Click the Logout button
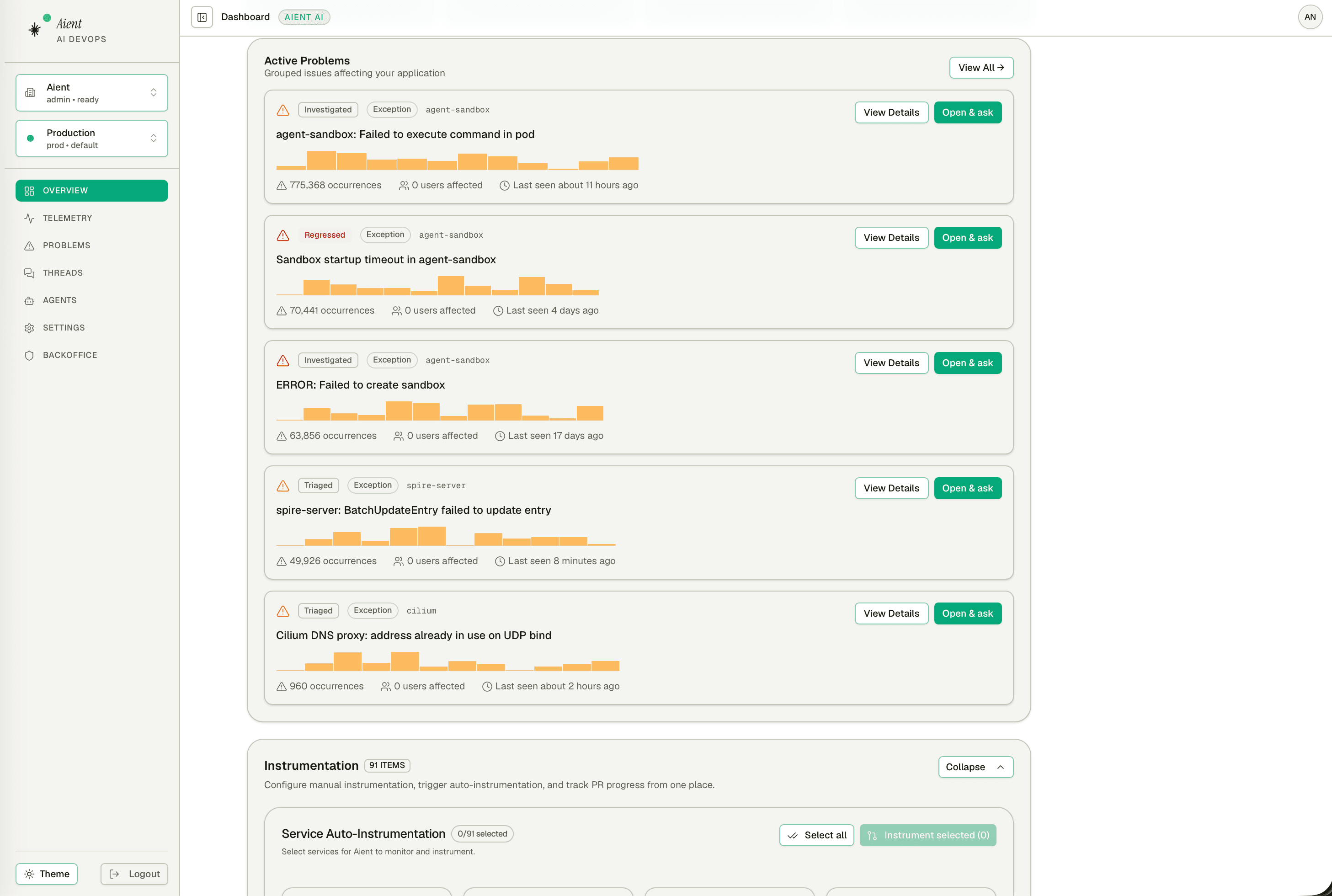 pyautogui.click(x=134, y=874)
